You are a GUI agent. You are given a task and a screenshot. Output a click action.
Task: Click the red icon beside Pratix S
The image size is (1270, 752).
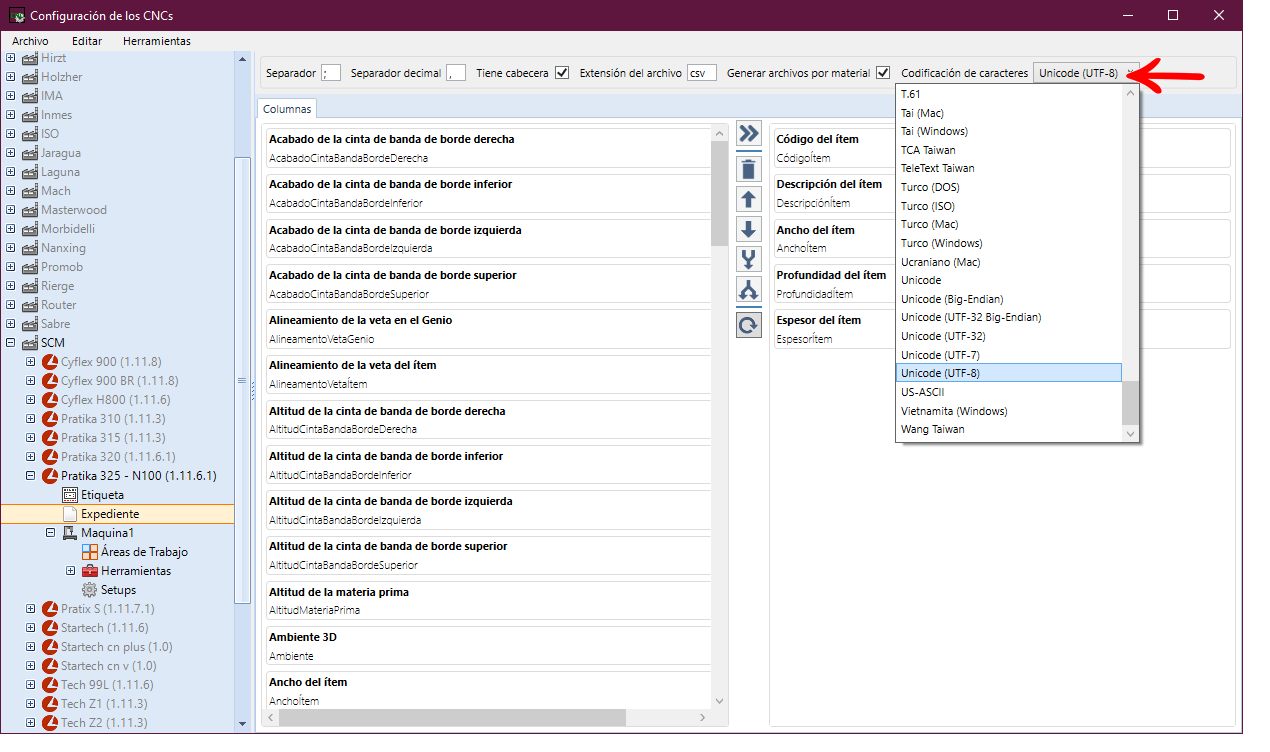click(50, 609)
